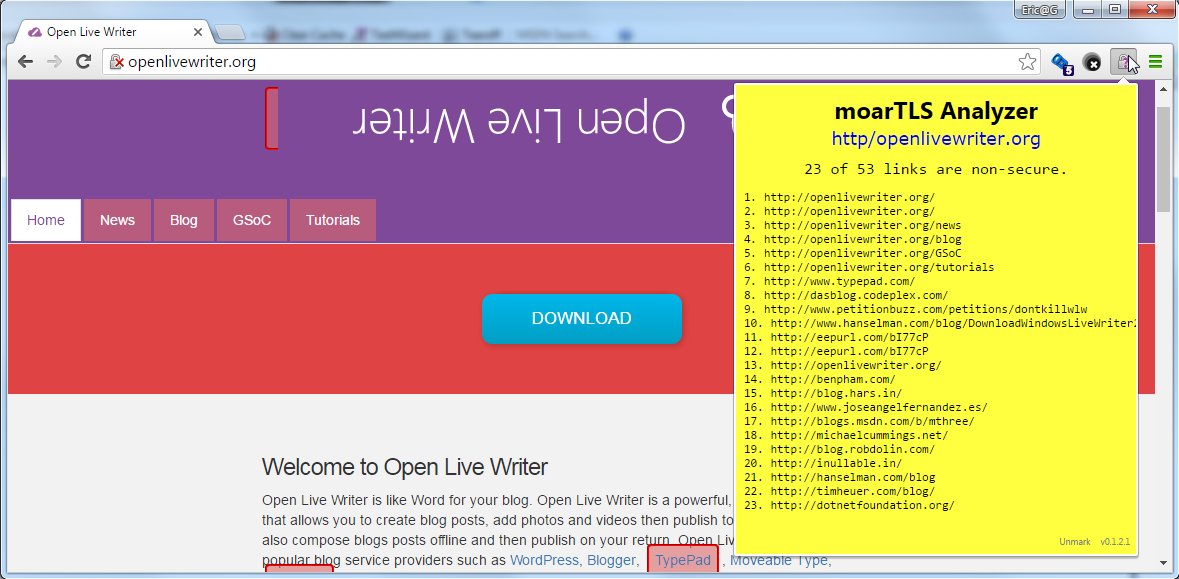1179x579 pixels.
Task: Click the browser forward arrow
Action: (54, 62)
